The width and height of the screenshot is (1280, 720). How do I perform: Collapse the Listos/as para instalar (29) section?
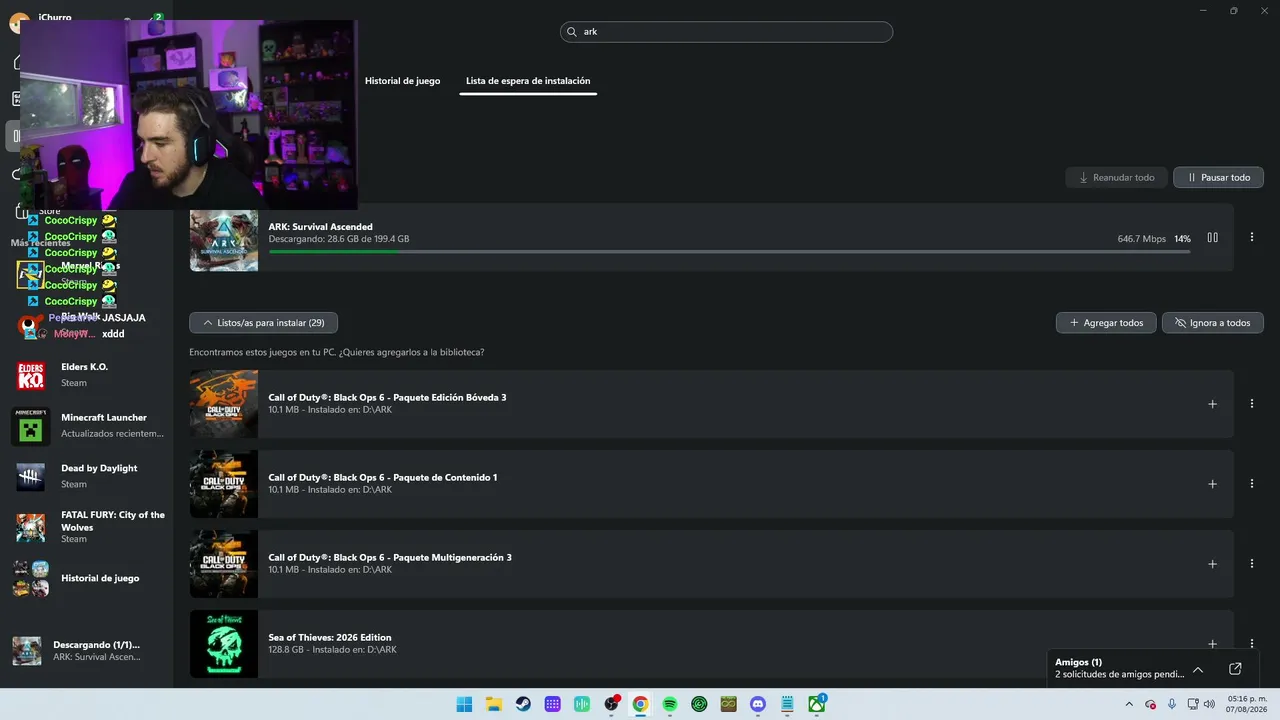pyautogui.click(x=263, y=323)
